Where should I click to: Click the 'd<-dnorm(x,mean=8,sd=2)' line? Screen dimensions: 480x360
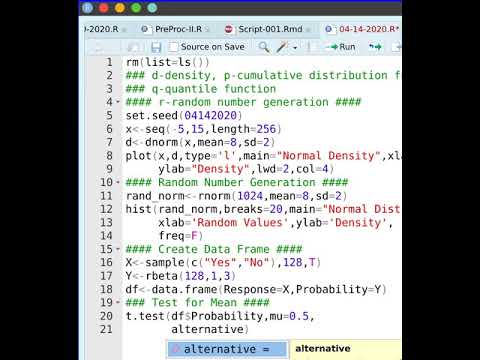200,142
